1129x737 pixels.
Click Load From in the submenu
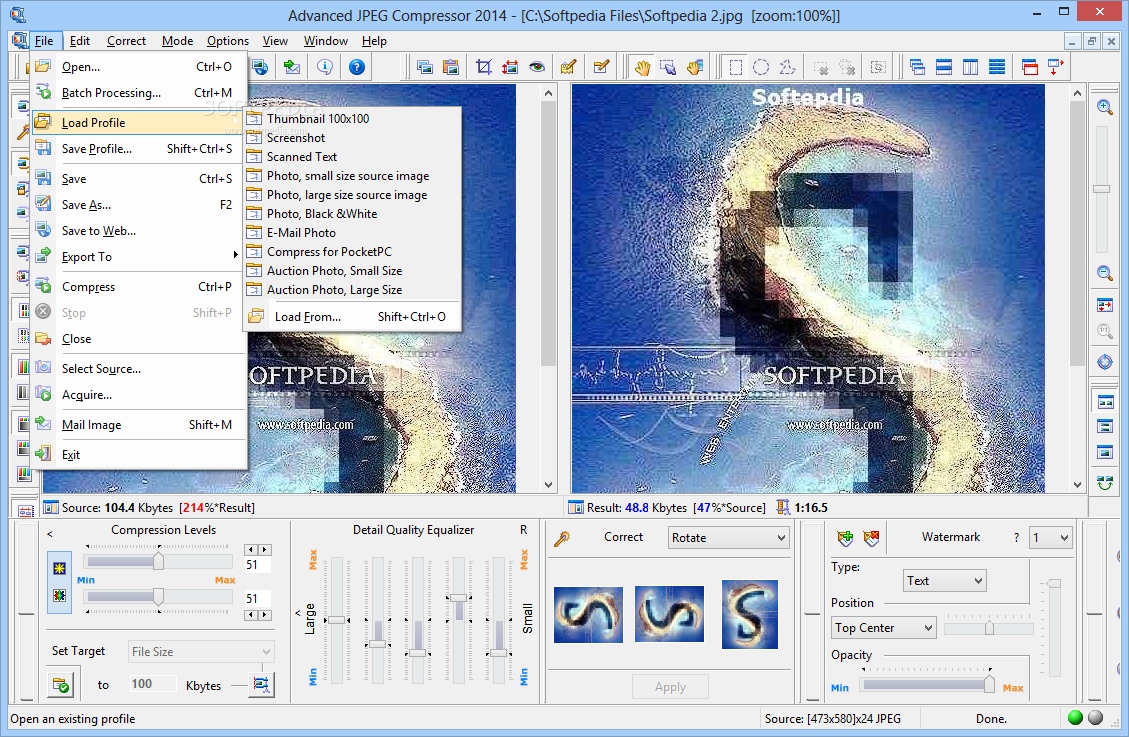pos(353,317)
